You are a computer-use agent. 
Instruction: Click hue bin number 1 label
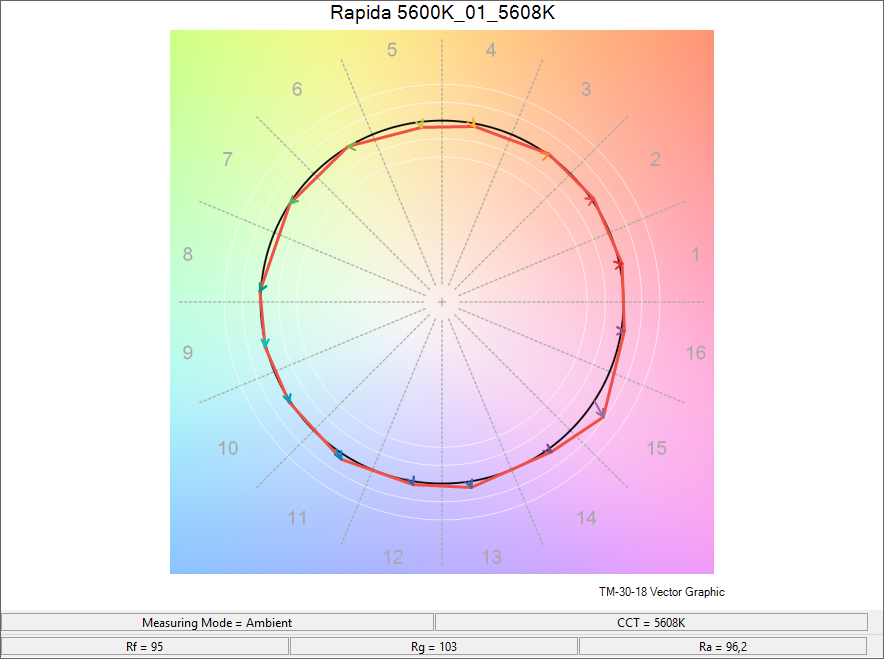click(696, 254)
